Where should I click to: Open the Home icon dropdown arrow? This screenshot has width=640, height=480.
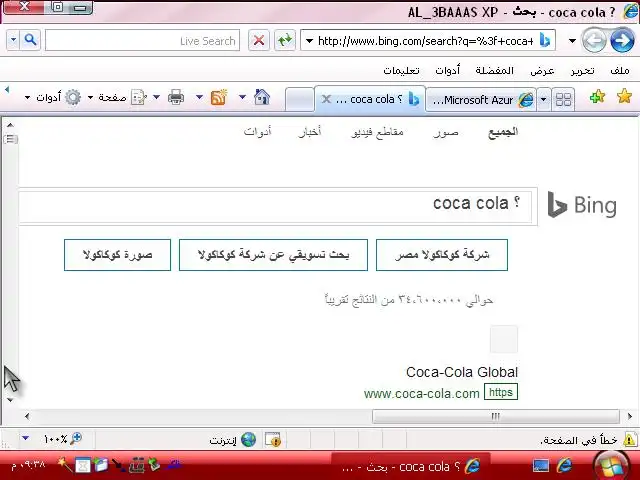tap(242, 97)
